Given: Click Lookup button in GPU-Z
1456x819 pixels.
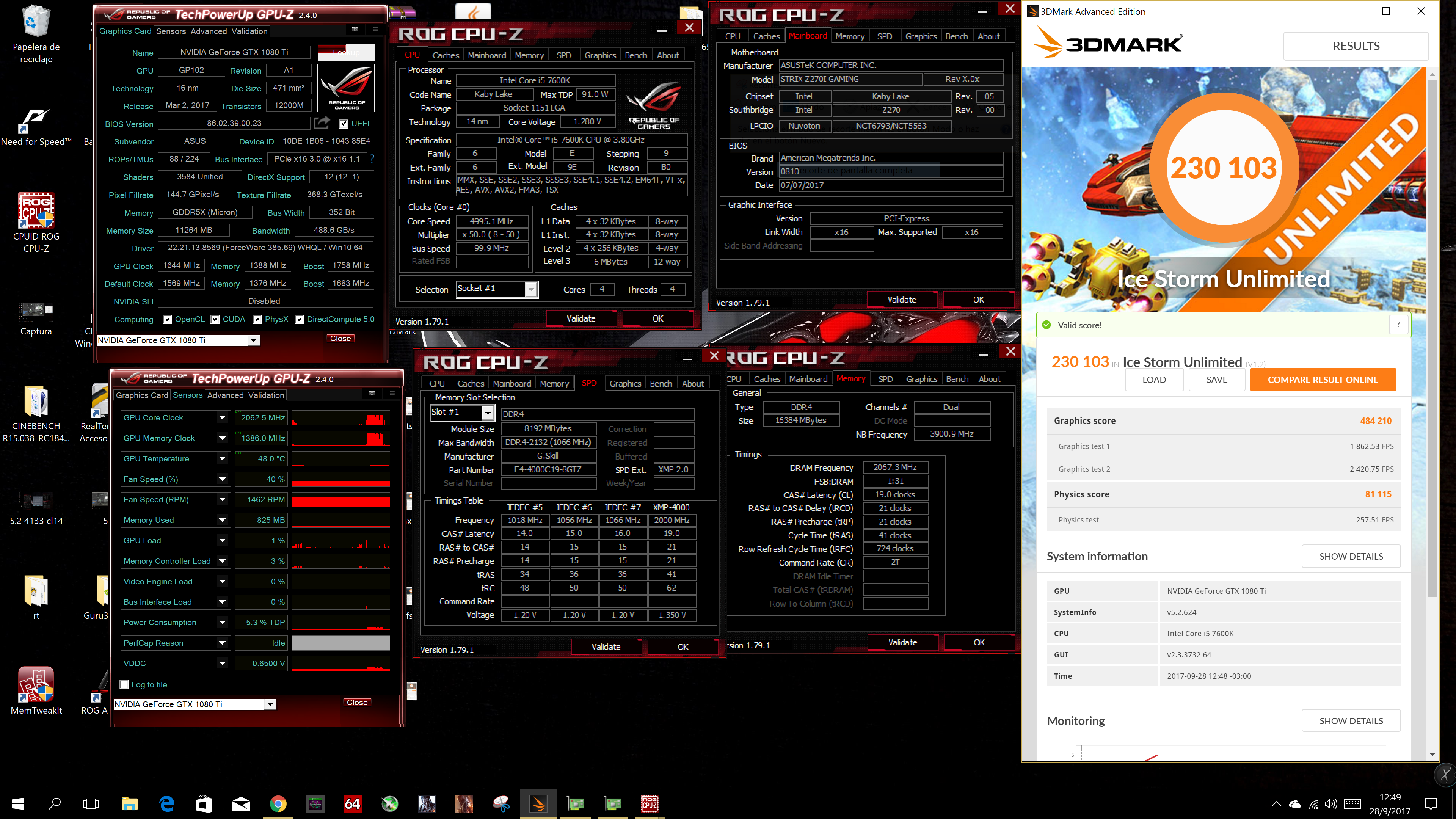Looking at the screenshot, I should [x=346, y=52].
